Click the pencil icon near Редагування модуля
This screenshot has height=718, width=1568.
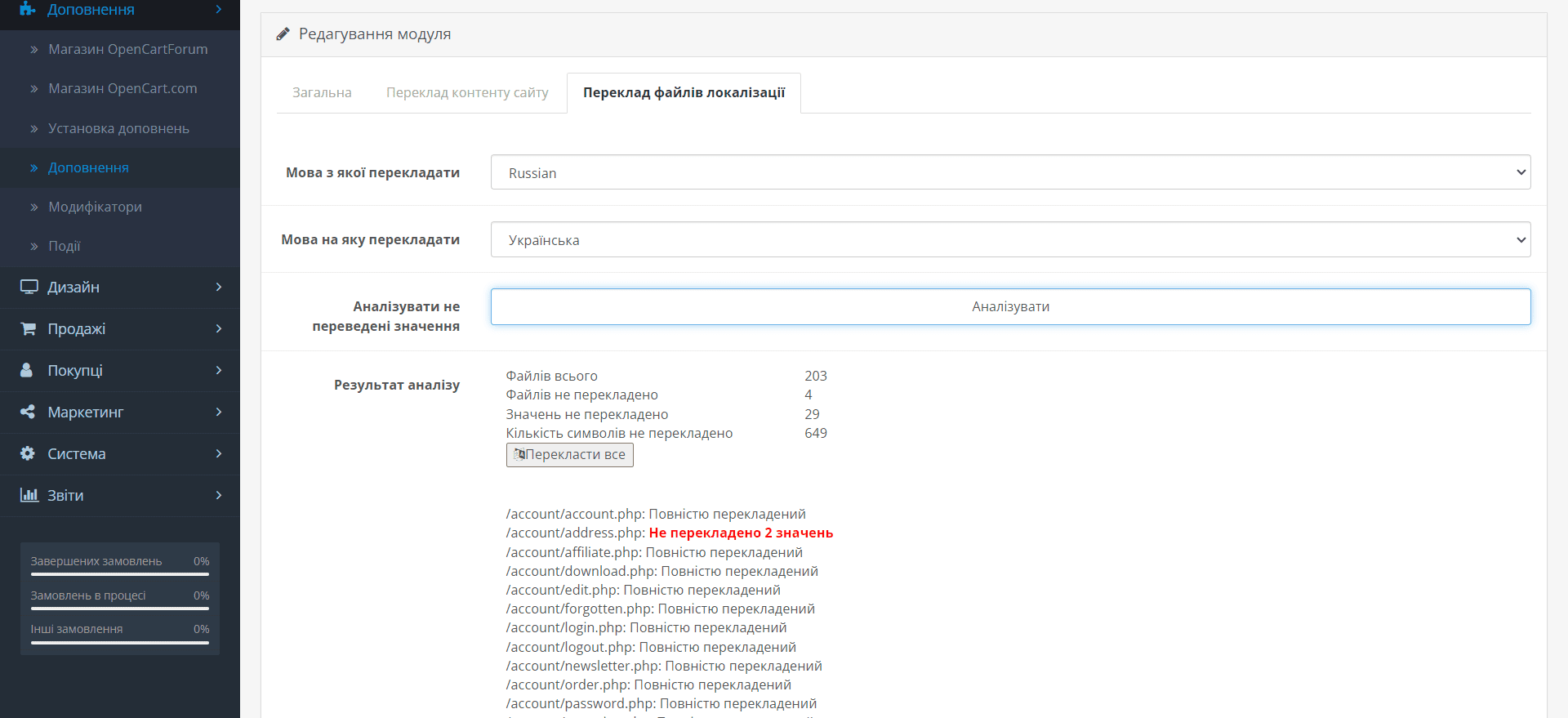point(283,34)
